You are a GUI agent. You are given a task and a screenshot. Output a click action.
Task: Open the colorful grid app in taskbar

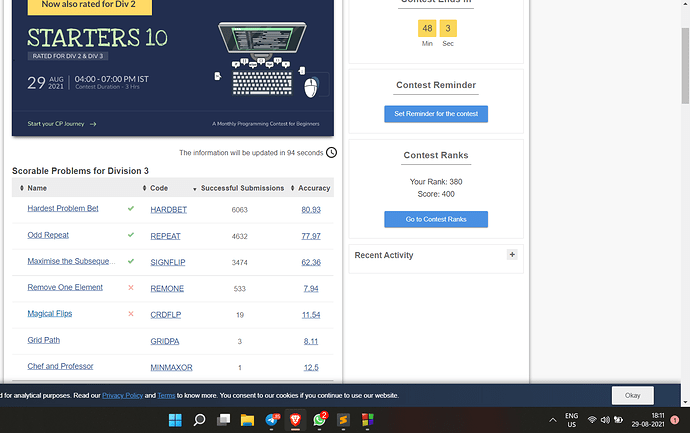pyautogui.click(x=367, y=420)
